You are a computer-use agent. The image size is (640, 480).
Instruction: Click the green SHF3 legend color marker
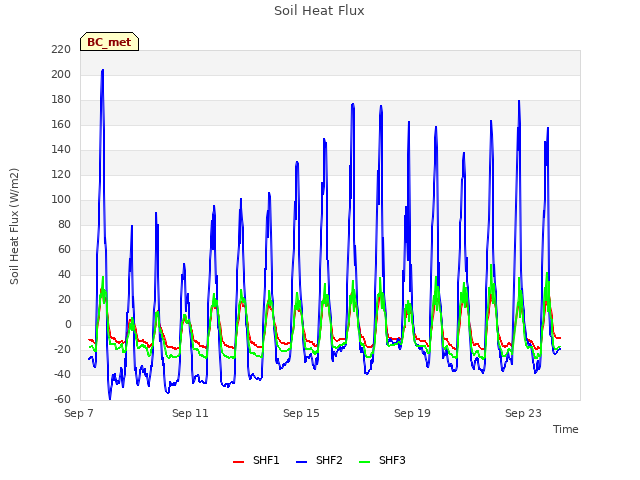364,462
